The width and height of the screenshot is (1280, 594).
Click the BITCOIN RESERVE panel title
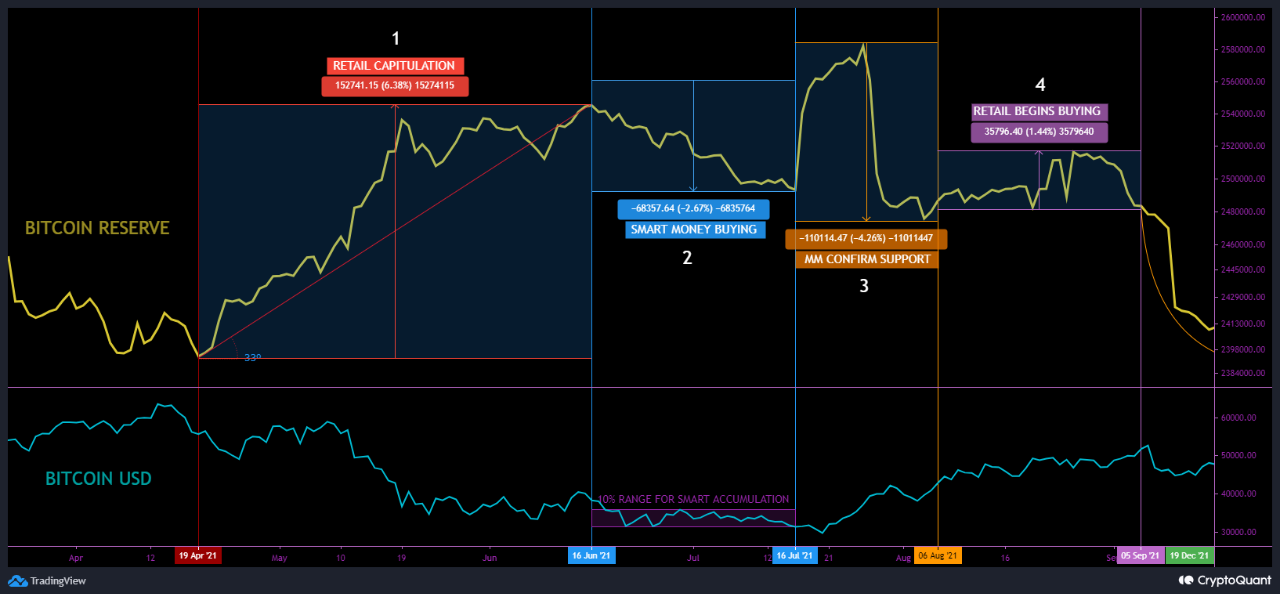97,228
